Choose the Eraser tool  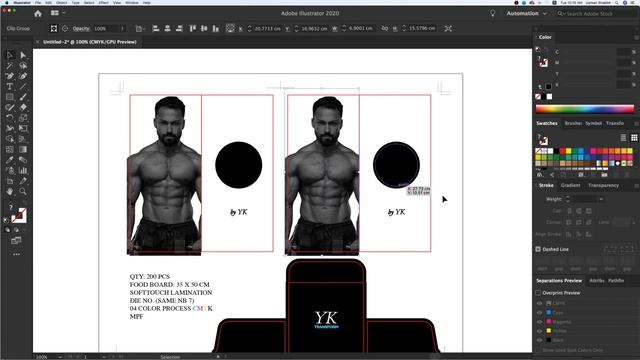[x=23, y=108]
